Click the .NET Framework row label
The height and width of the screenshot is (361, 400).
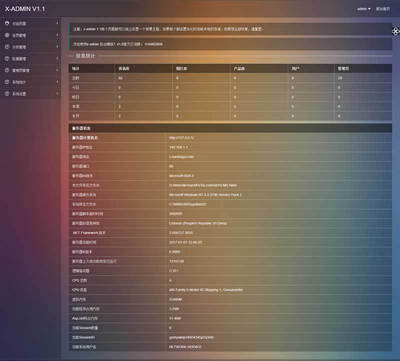pyautogui.click(x=89, y=233)
